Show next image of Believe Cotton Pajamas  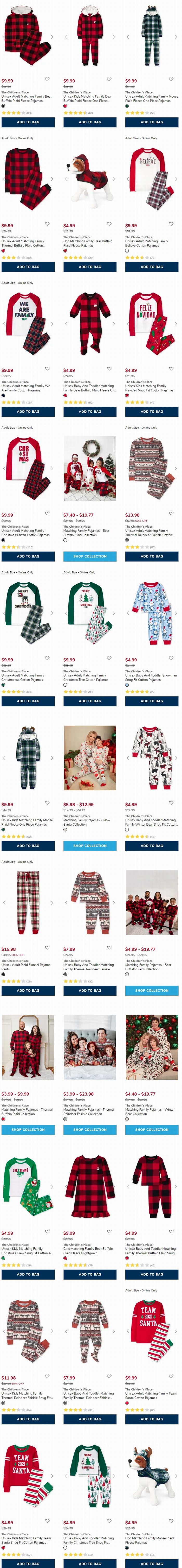(176, 180)
